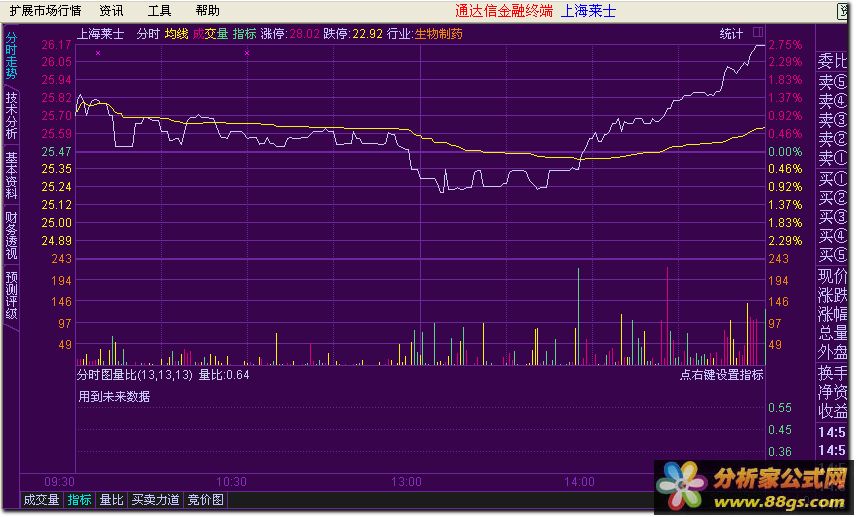Switch to 预测评级 side tab
This screenshot has height=517, width=856.
point(11,295)
